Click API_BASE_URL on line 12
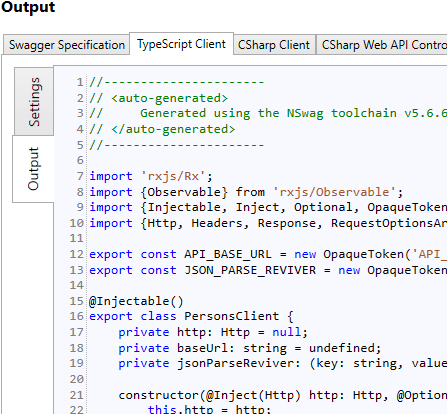 point(228,254)
